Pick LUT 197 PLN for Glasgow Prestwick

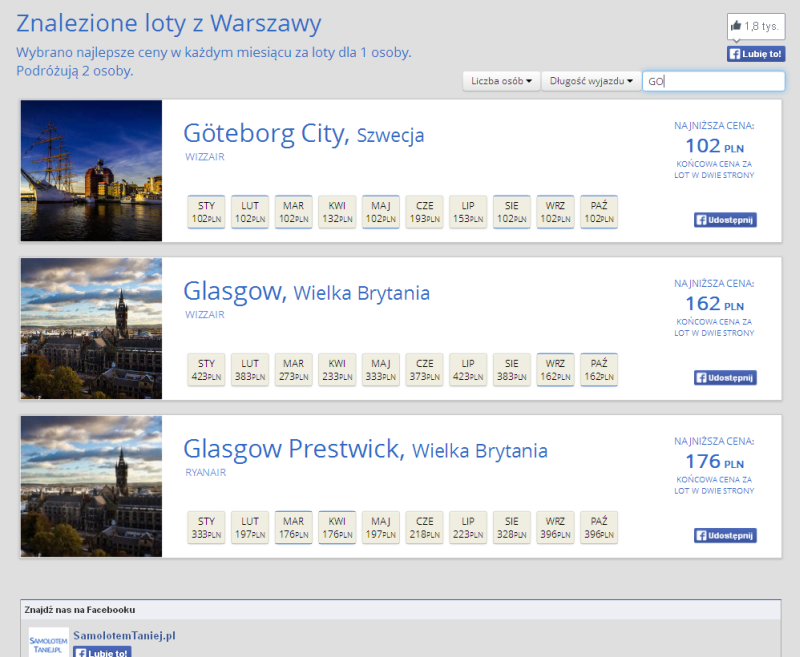click(x=250, y=527)
